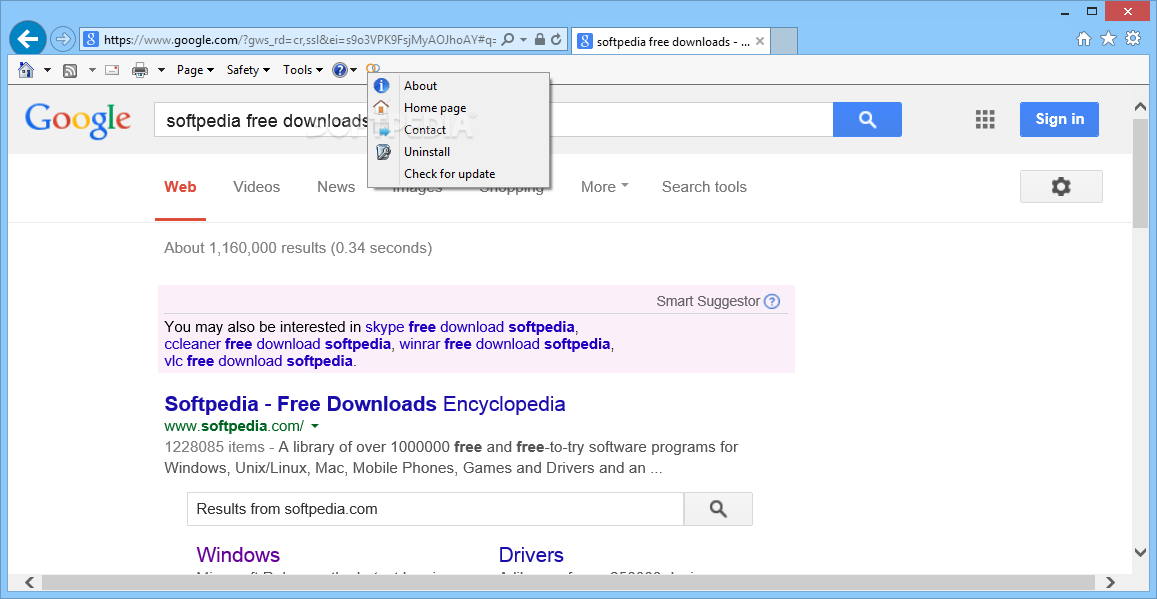Image resolution: width=1157 pixels, height=599 pixels.
Task: Select Uninstall in the popup menu
Action: point(458,152)
